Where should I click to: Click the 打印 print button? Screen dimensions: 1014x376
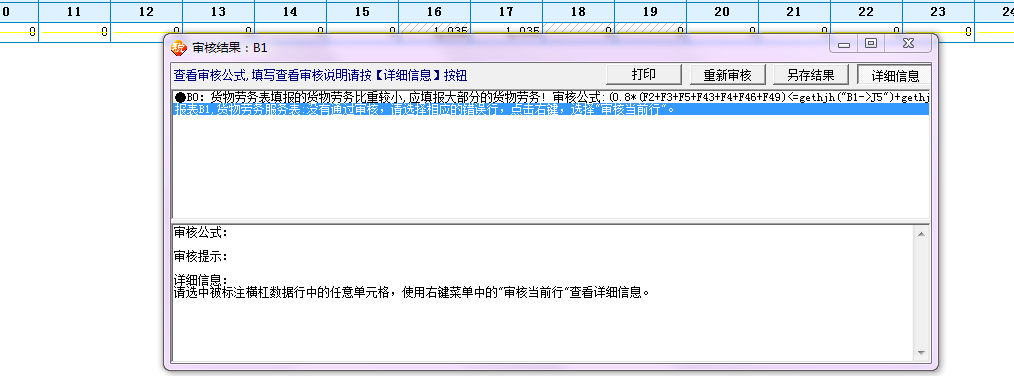pyautogui.click(x=643, y=74)
